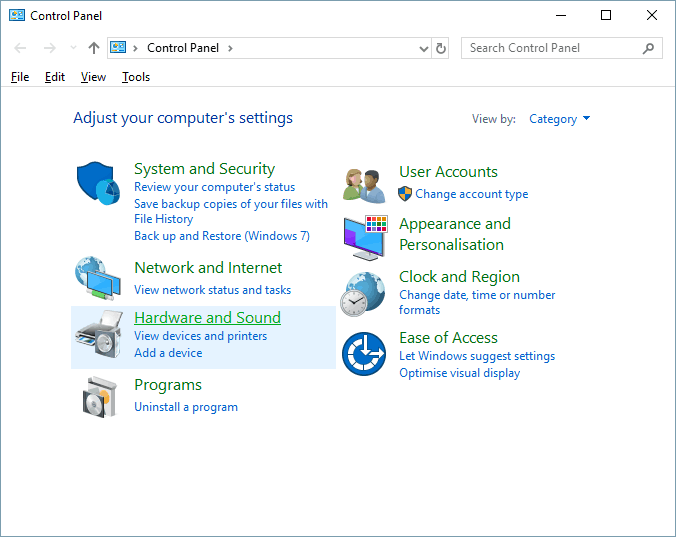Viewport: 676px width, 537px height.
Task: Open the Clock and Region globe icon
Action: pyautogui.click(x=363, y=294)
